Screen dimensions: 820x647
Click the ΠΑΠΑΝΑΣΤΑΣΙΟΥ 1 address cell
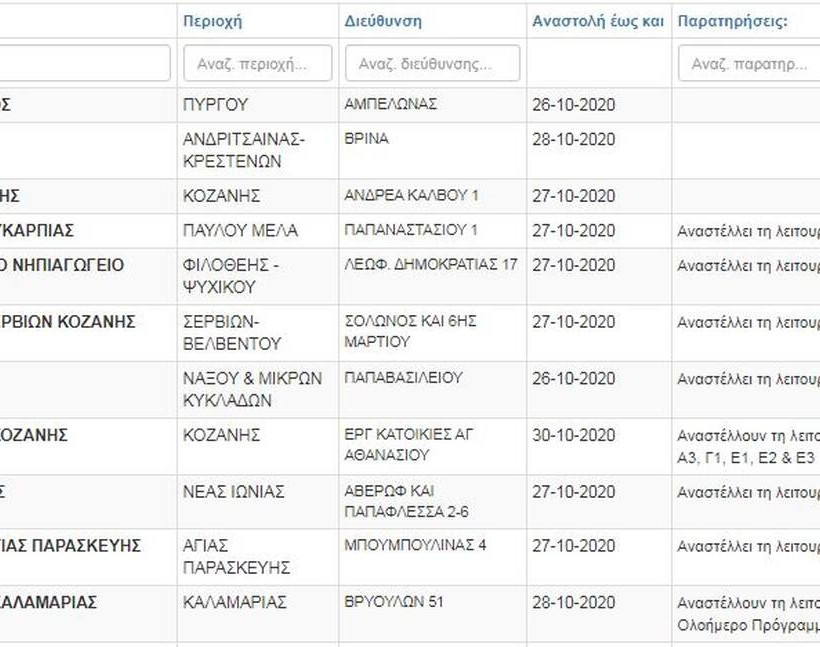pos(411,231)
